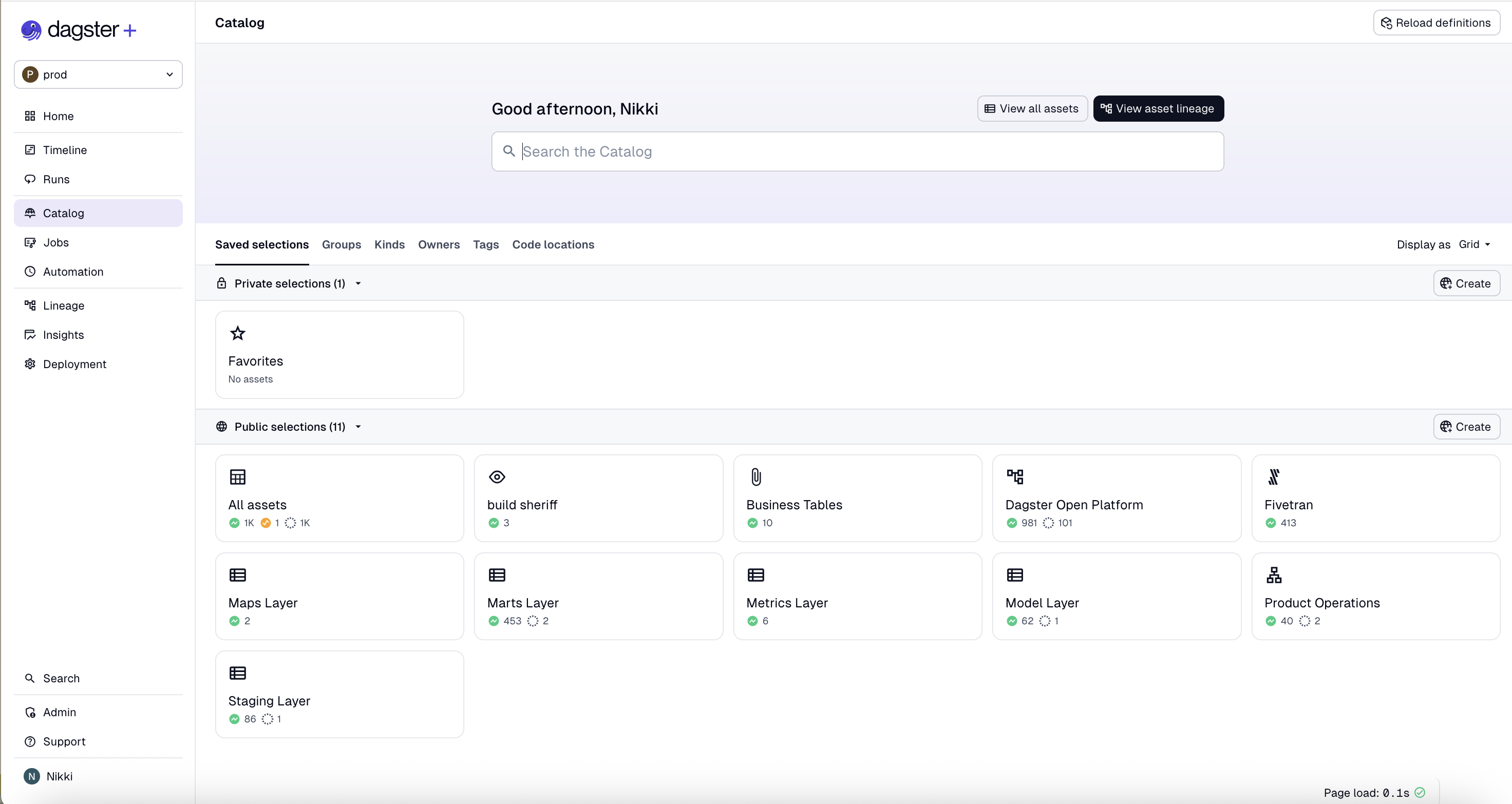Go to the Jobs section

click(56, 242)
